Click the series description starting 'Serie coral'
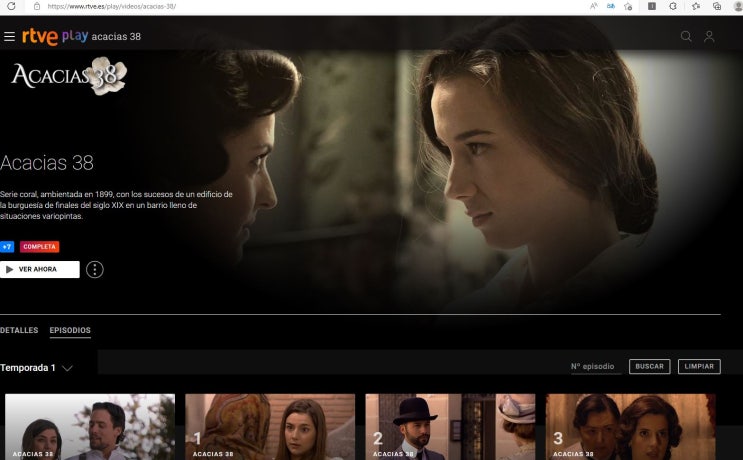 tap(117, 205)
